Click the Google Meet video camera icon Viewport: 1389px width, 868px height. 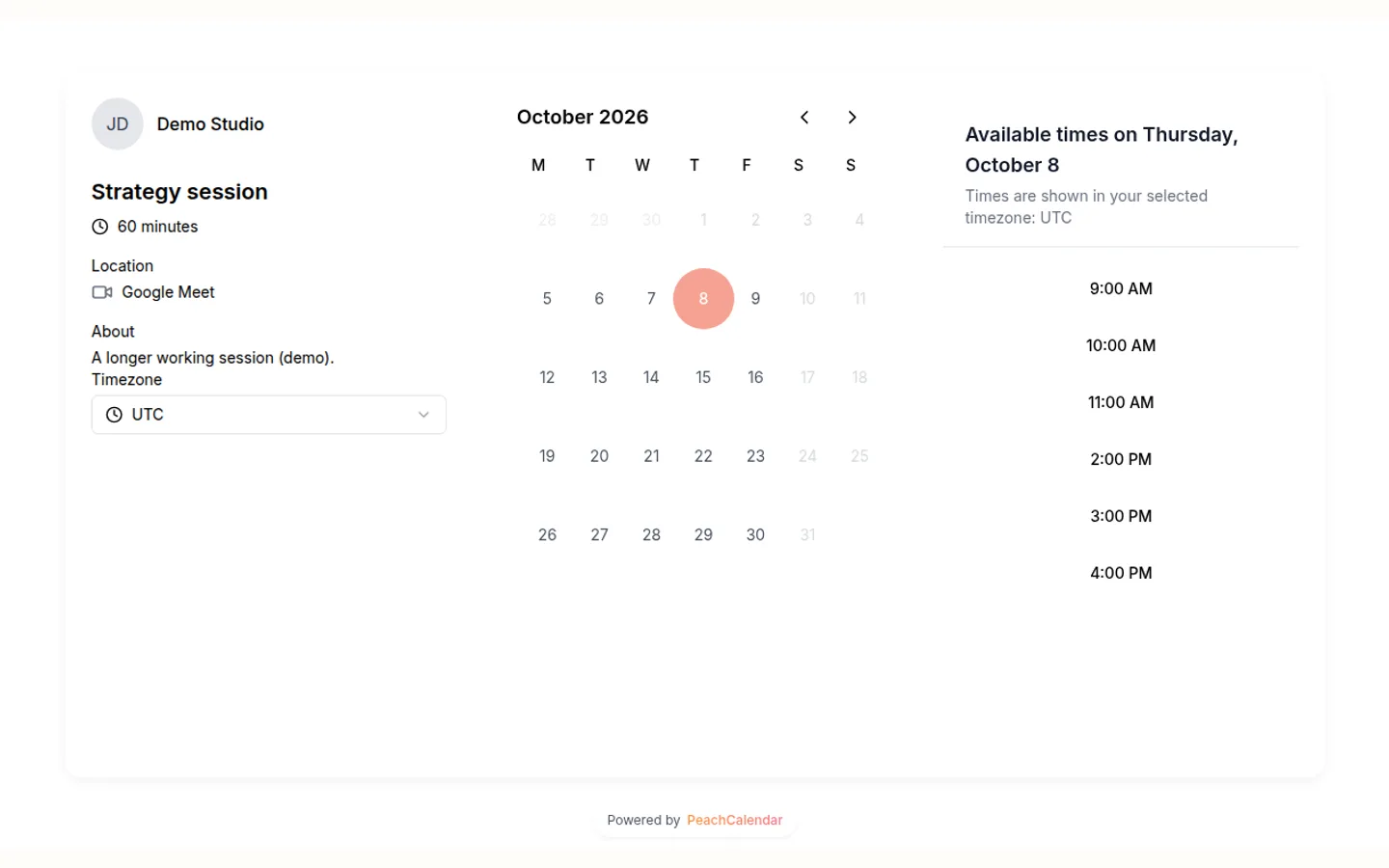tap(102, 292)
